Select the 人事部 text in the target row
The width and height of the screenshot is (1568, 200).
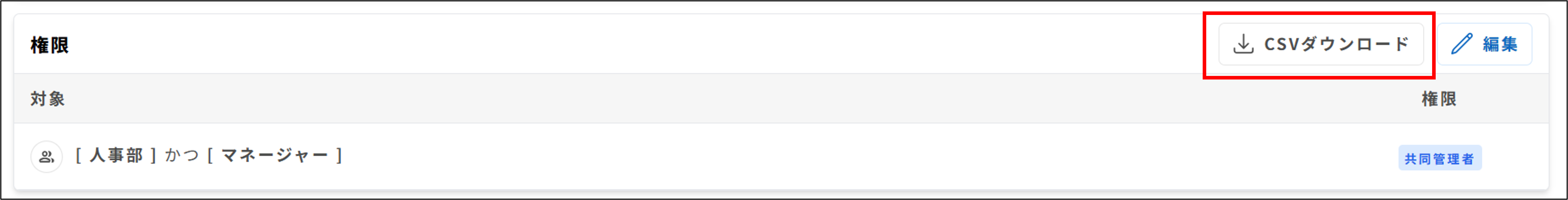[116, 155]
